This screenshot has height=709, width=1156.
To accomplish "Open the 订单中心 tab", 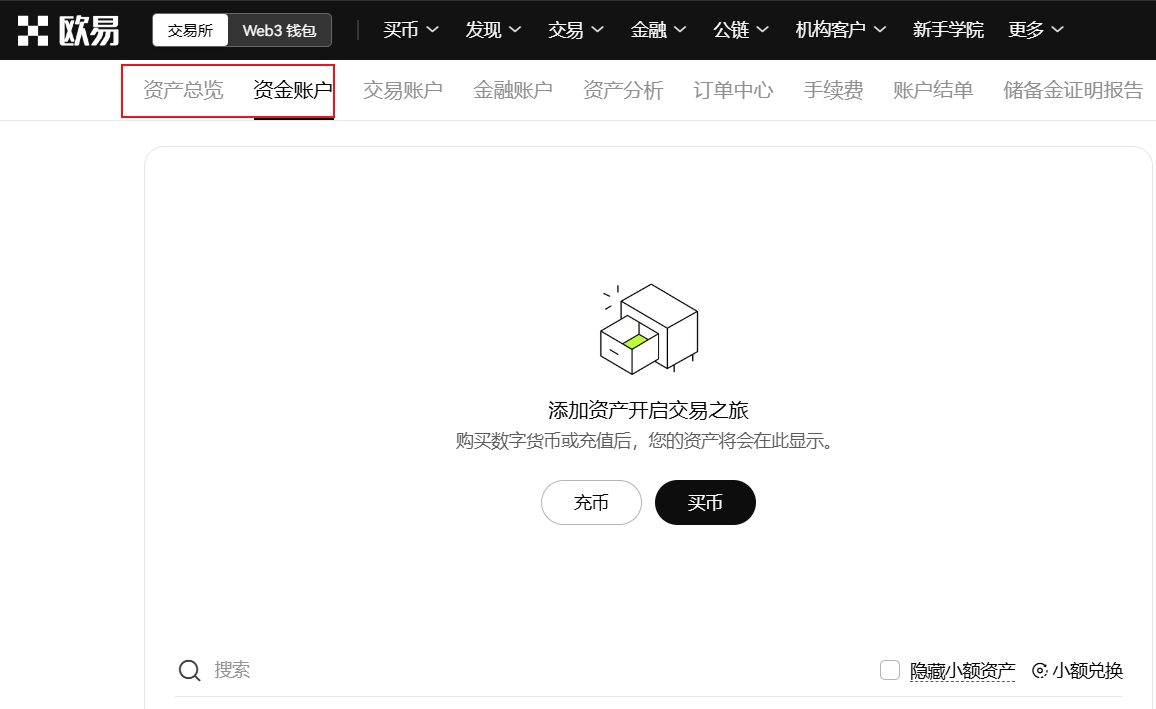I will (732, 89).
